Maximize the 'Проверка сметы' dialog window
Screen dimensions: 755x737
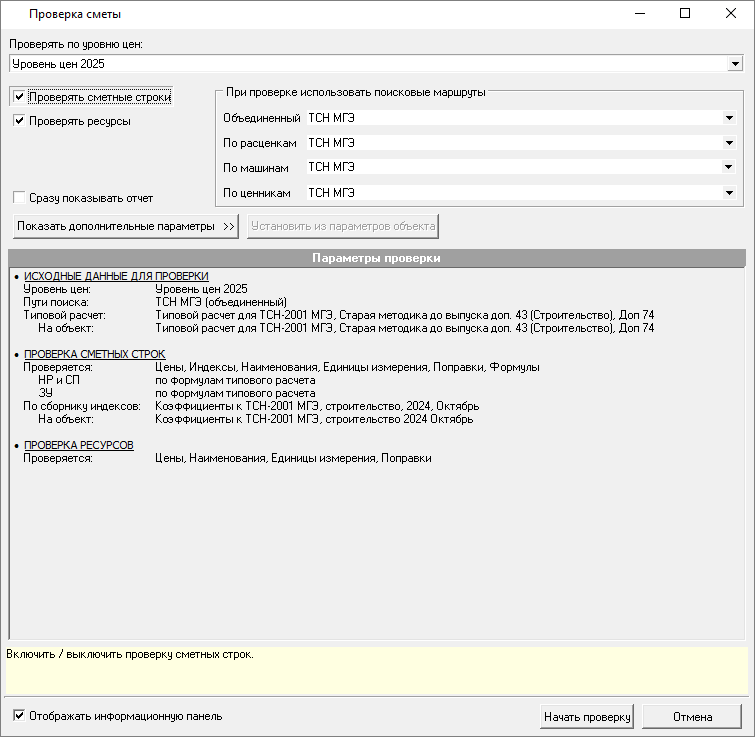(685, 14)
